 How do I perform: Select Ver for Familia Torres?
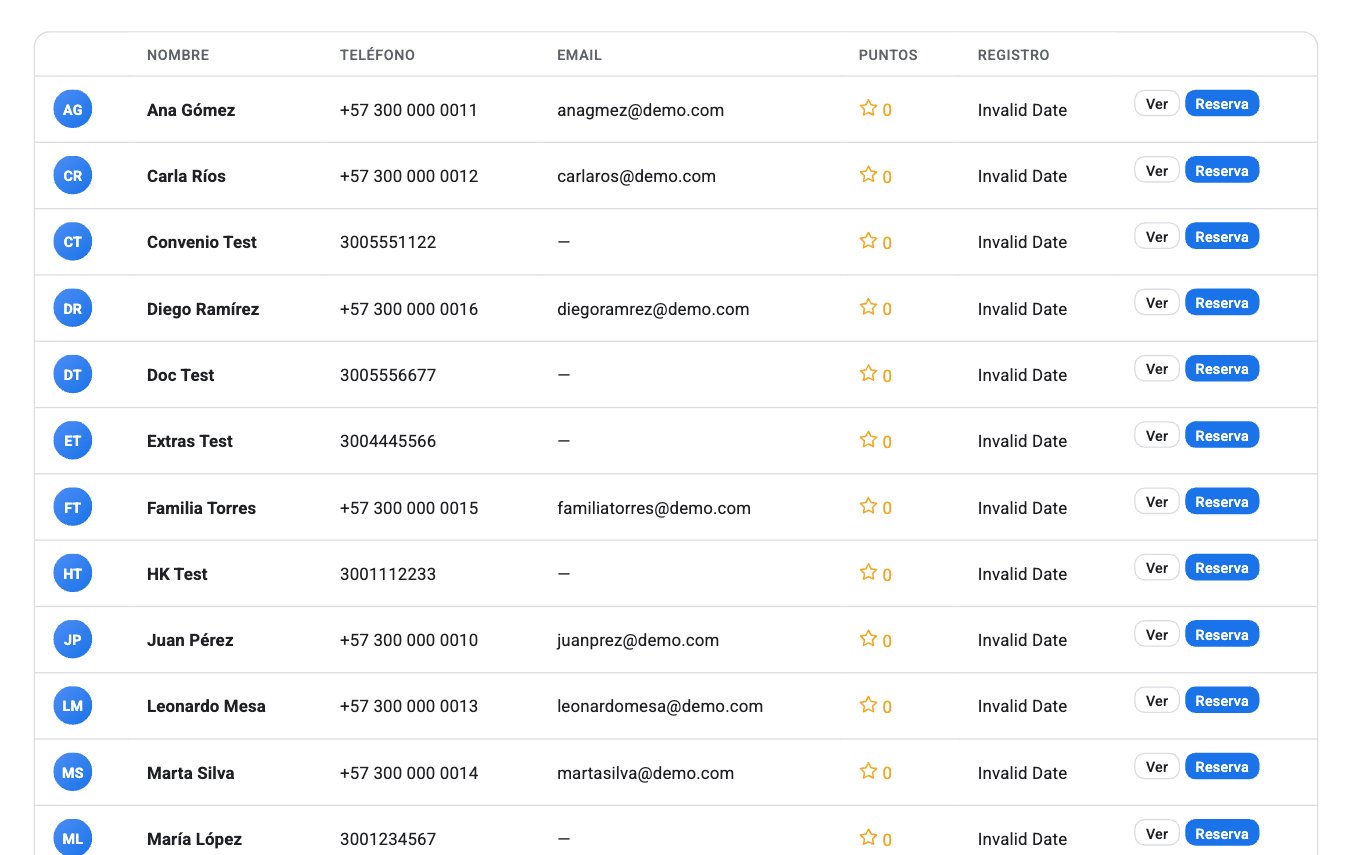coord(1157,502)
